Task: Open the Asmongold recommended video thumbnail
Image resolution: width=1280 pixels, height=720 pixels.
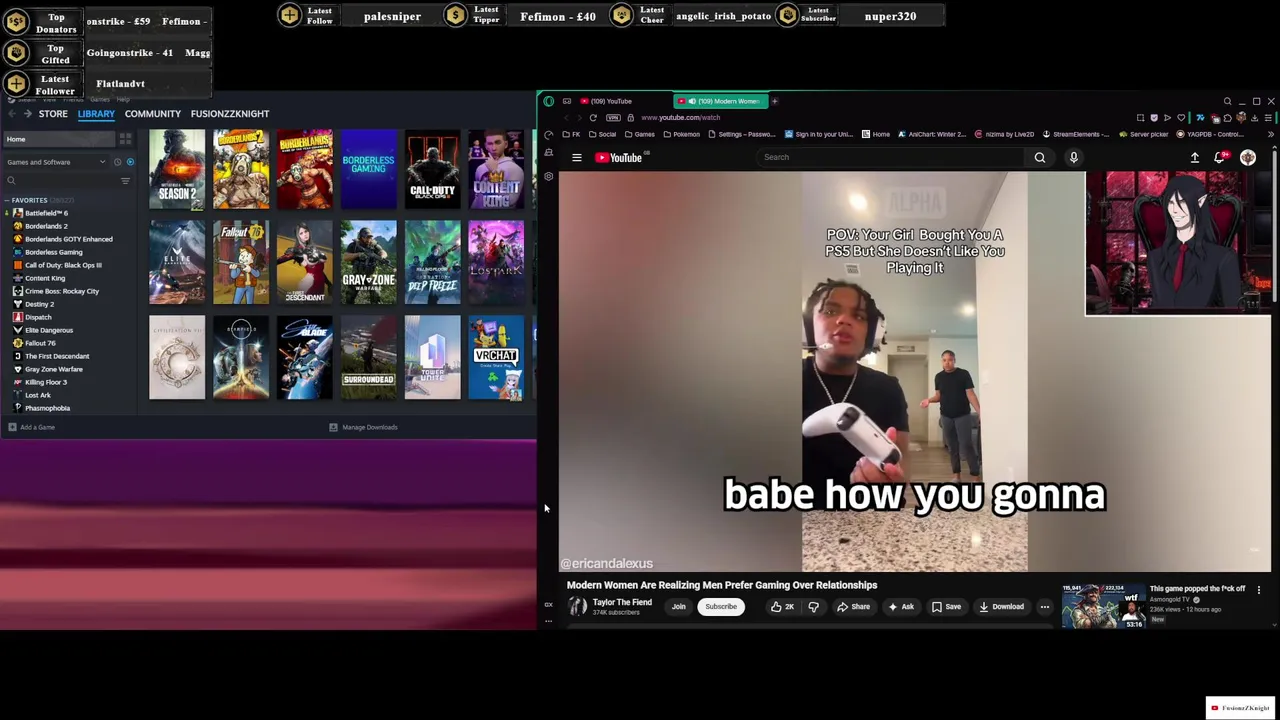Action: (1102, 606)
